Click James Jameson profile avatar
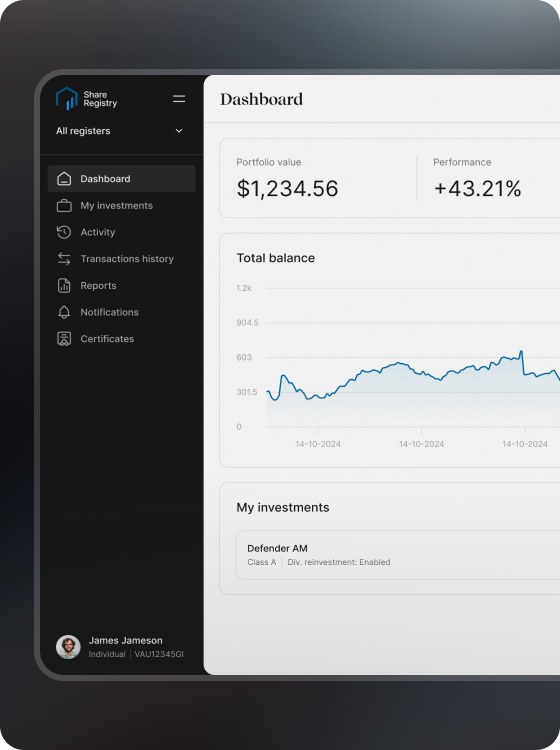560x750 pixels. [68, 647]
